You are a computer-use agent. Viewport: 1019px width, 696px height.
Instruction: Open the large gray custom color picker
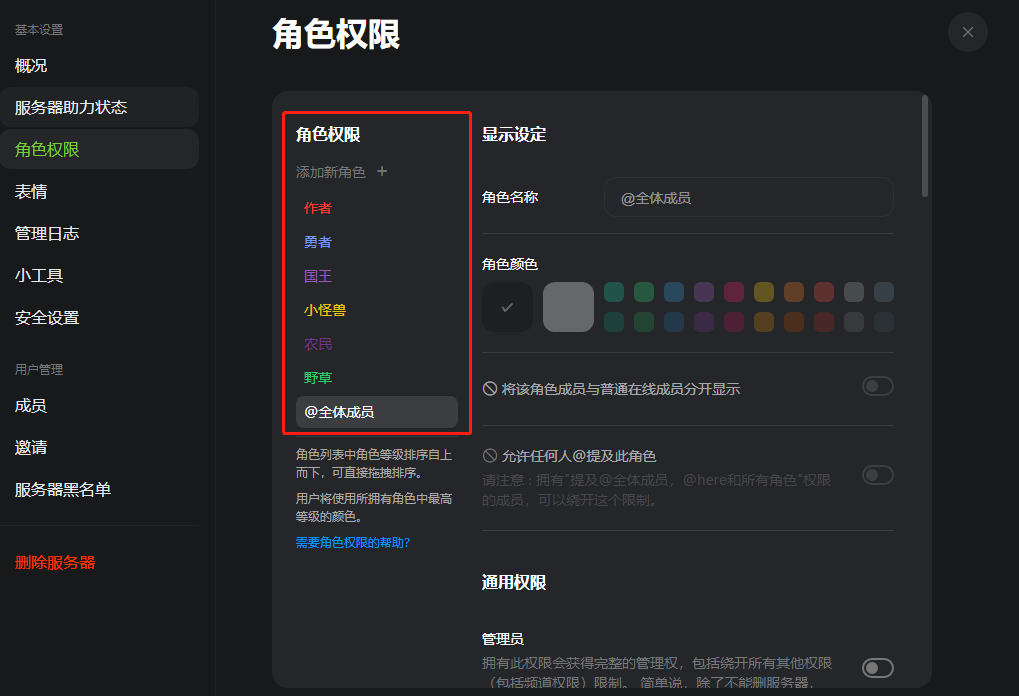pos(568,307)
